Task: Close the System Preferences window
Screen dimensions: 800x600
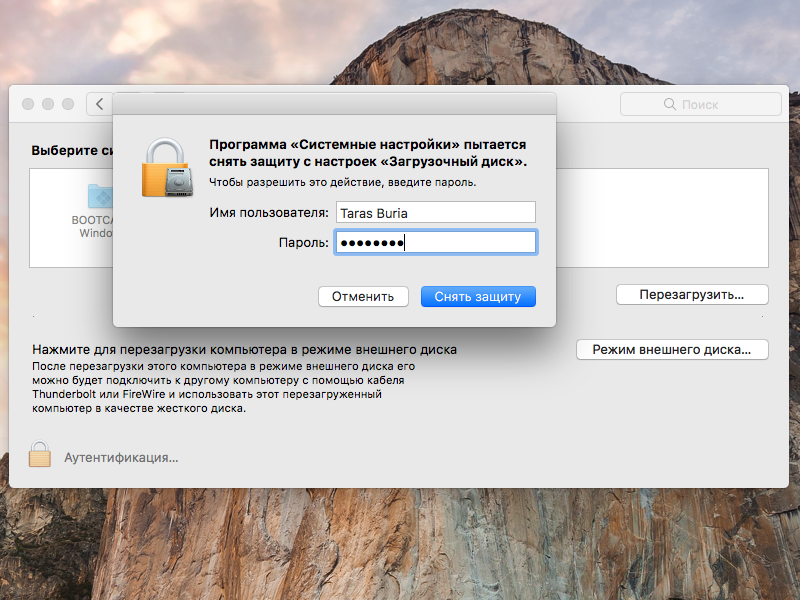Action: [28, 104]
